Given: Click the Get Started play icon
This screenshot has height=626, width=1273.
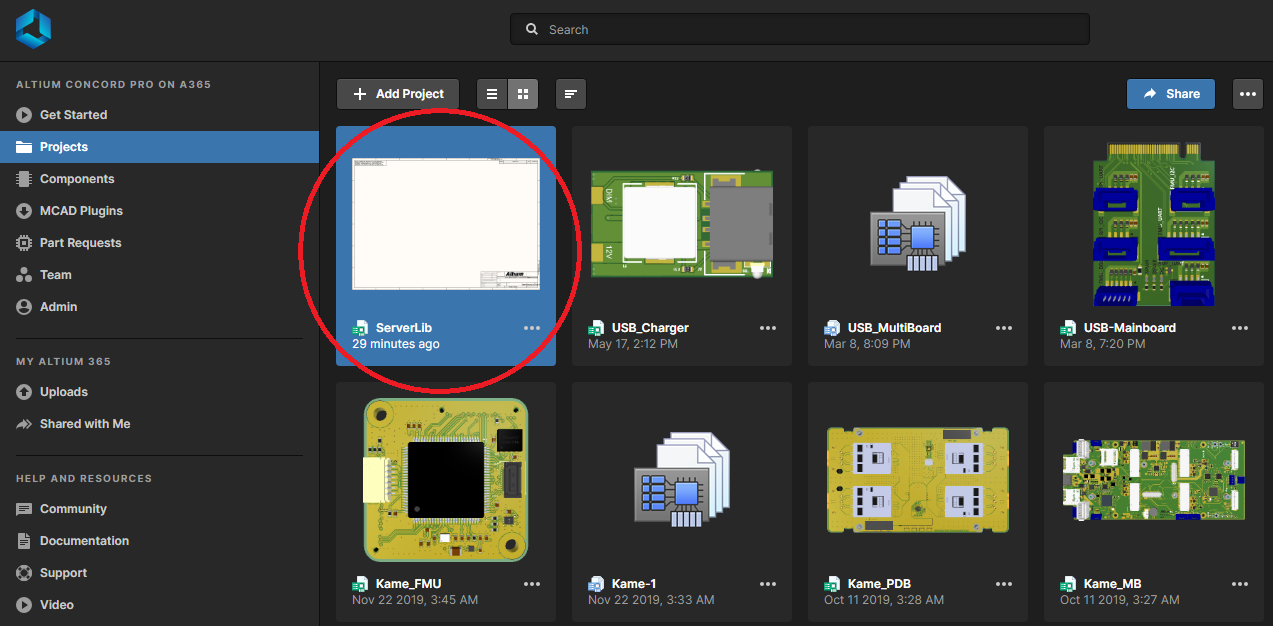Looking at the screenshot, I should tap(24, 115).
